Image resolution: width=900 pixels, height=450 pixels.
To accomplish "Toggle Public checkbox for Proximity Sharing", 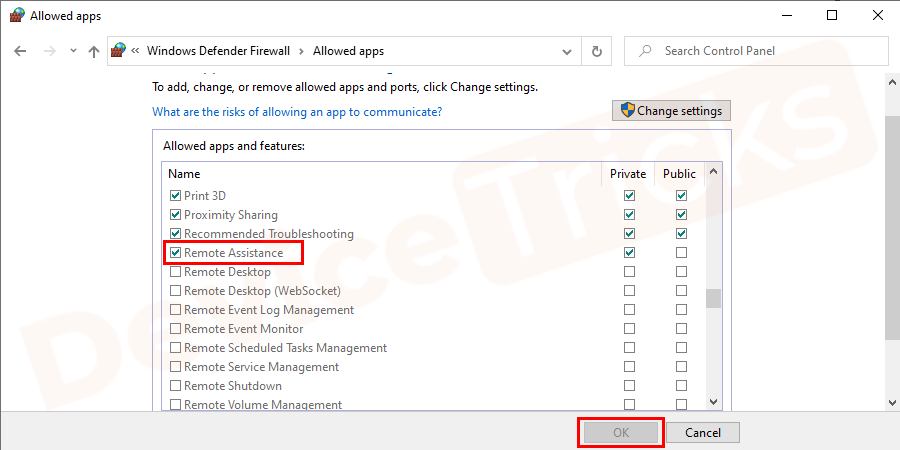I will [x=681, y=215].
